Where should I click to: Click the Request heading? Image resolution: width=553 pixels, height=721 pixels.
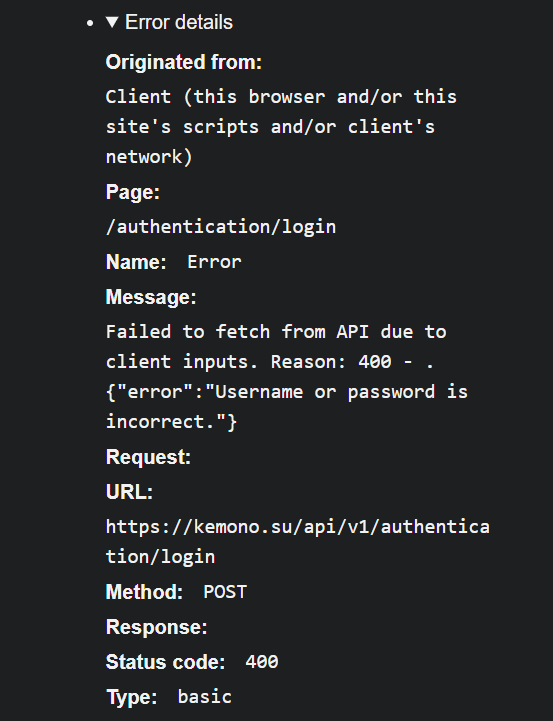click(x=148, y=457)
